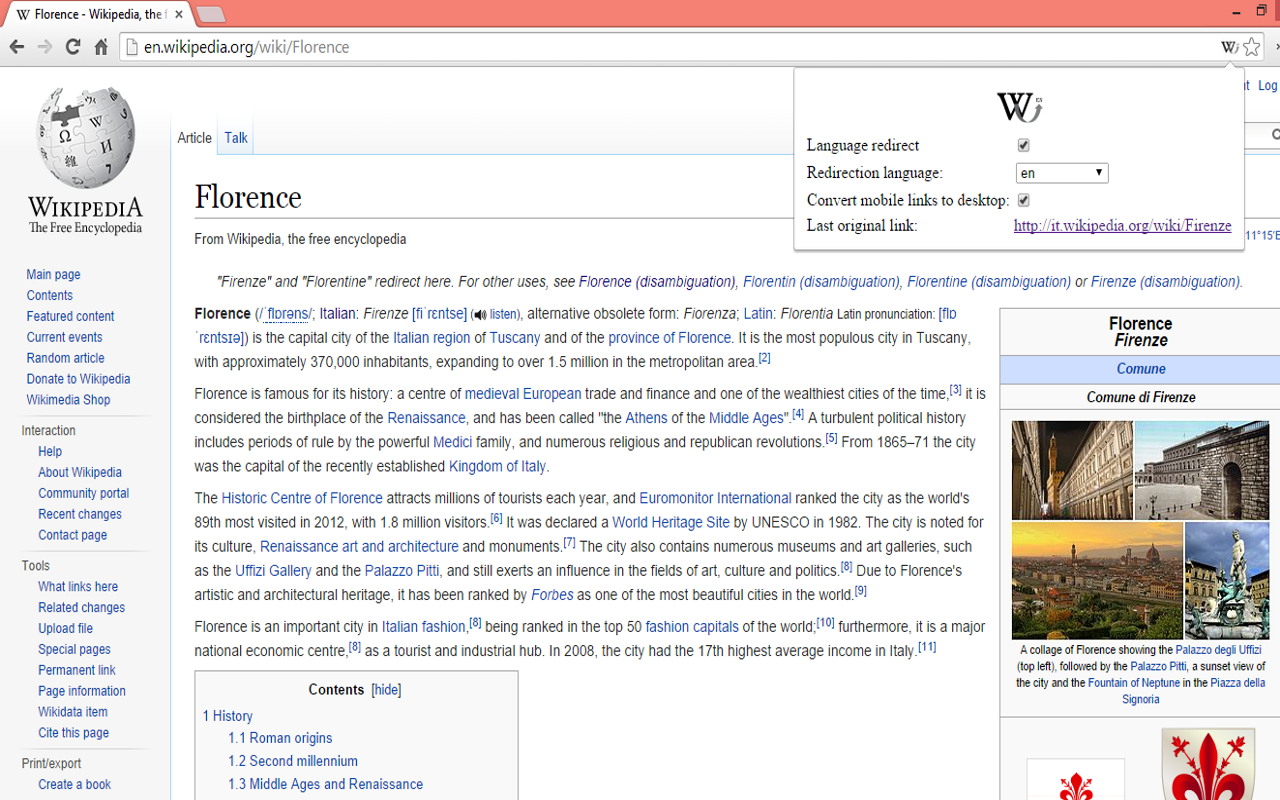Toggle Convert mobile links to desktop checkbox
The image size is (1280, 800).
1023,200
